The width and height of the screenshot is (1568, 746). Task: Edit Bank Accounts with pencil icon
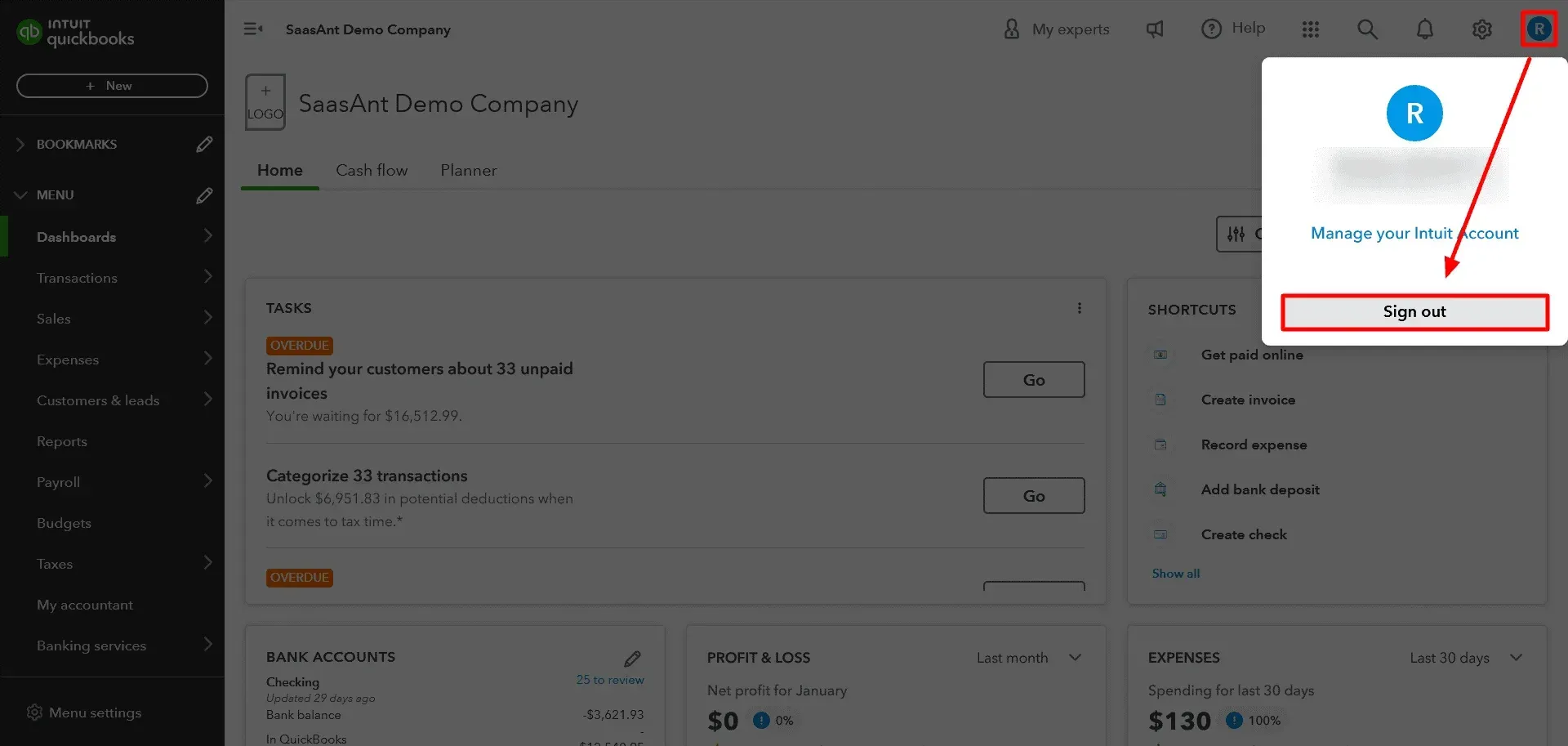[632, 659]
